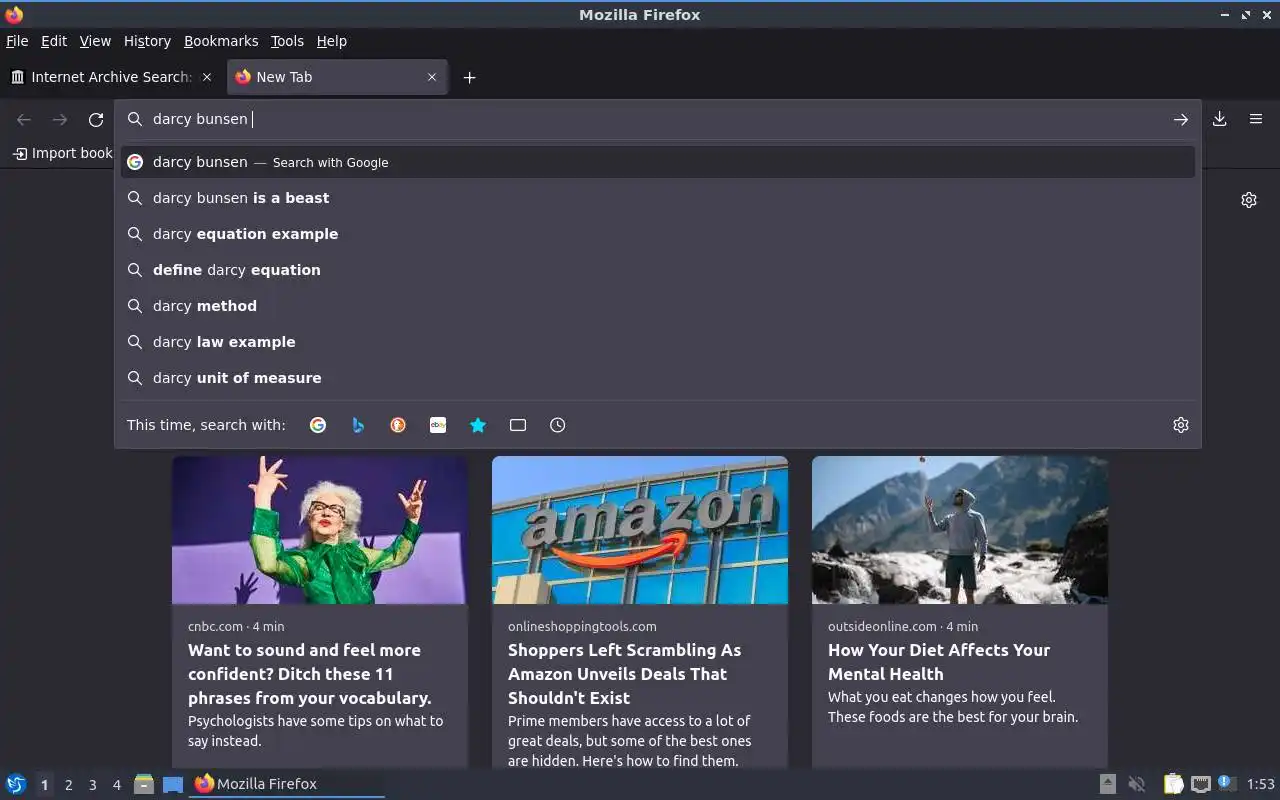Click the Go arrow in address bar
The width and height of the screenshot is (1280, 800).
tap(1181, 119)
